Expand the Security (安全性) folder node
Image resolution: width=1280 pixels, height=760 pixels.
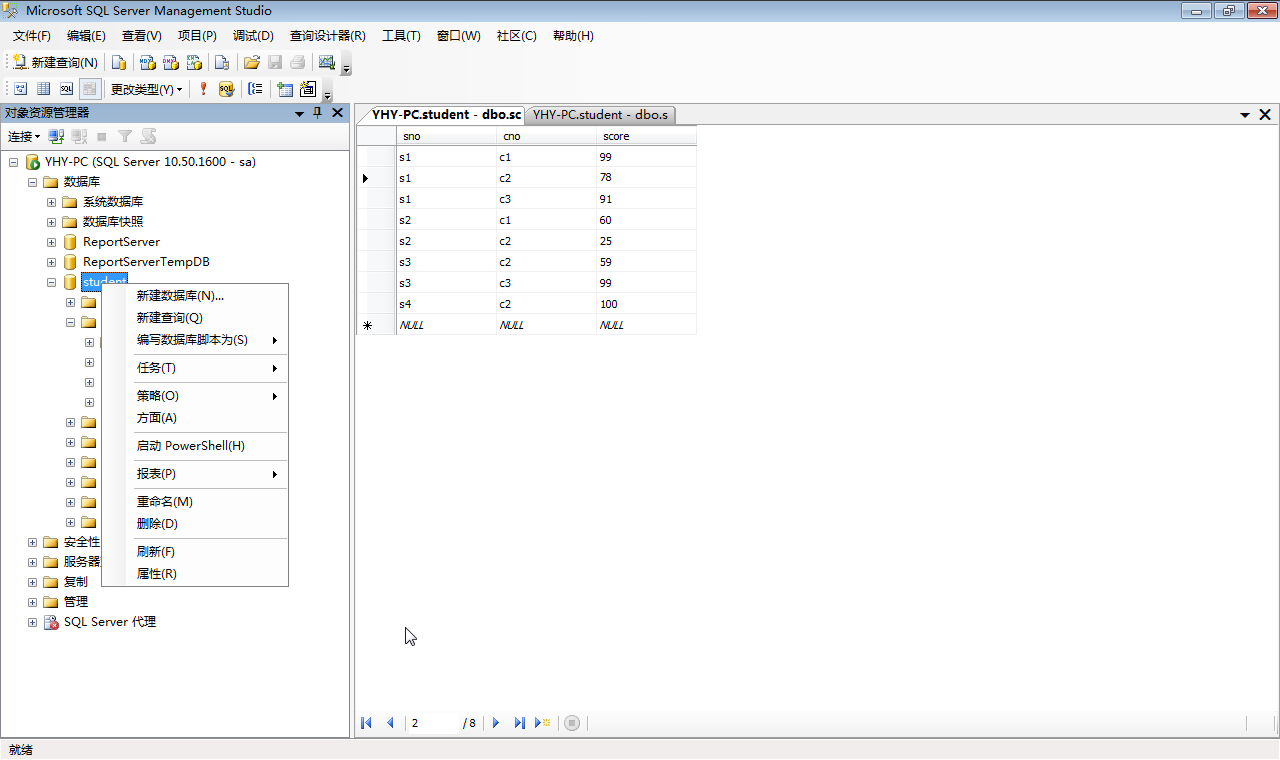coord(32,542)
